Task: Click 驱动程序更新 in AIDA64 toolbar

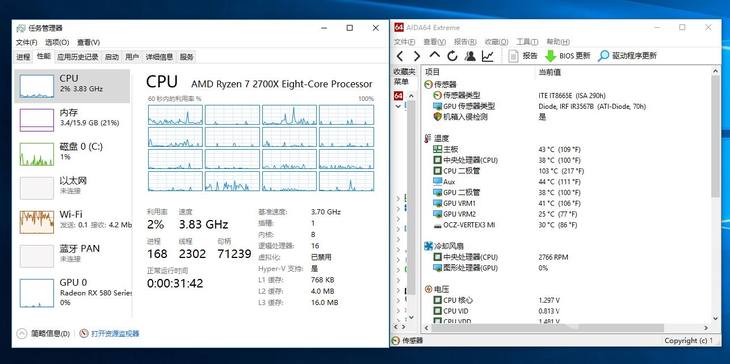Action: (628, 56)
